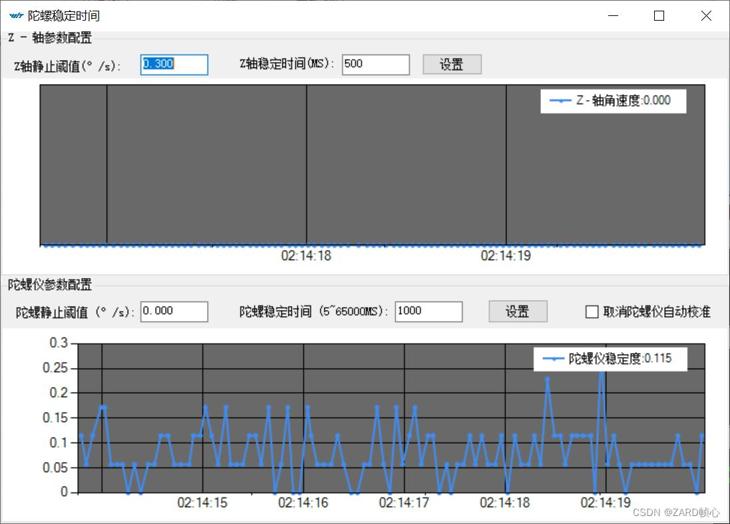Click the 02:14:16 label on lower chart
Viewport: 730px width, 524px height.
(x=304, y=503)
